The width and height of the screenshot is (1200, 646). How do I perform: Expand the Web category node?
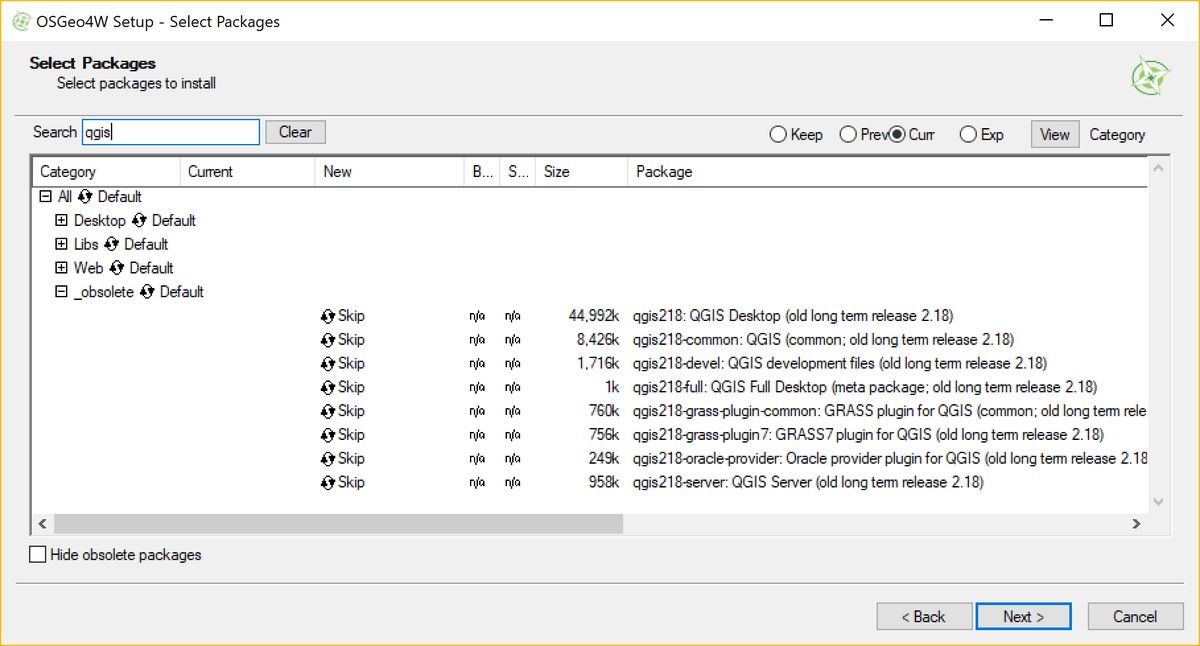[x=62, y=269]
